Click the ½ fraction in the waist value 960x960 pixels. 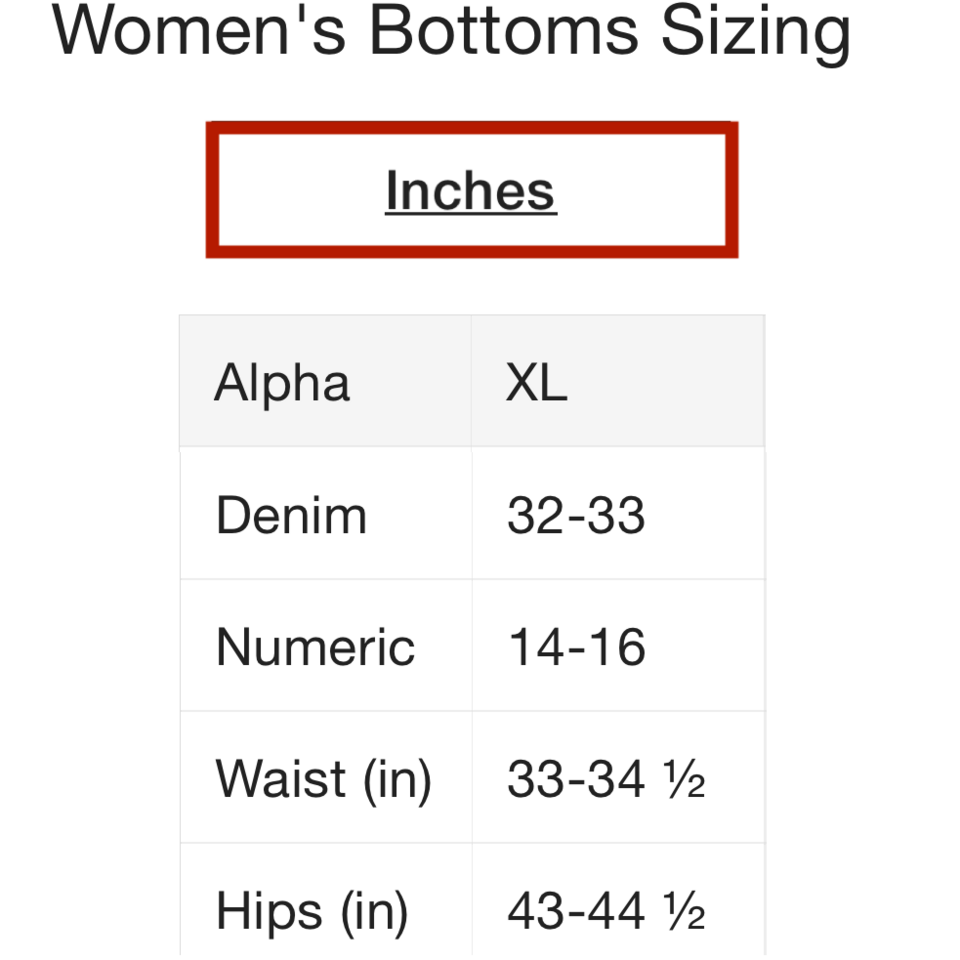(x=688, y=781)
